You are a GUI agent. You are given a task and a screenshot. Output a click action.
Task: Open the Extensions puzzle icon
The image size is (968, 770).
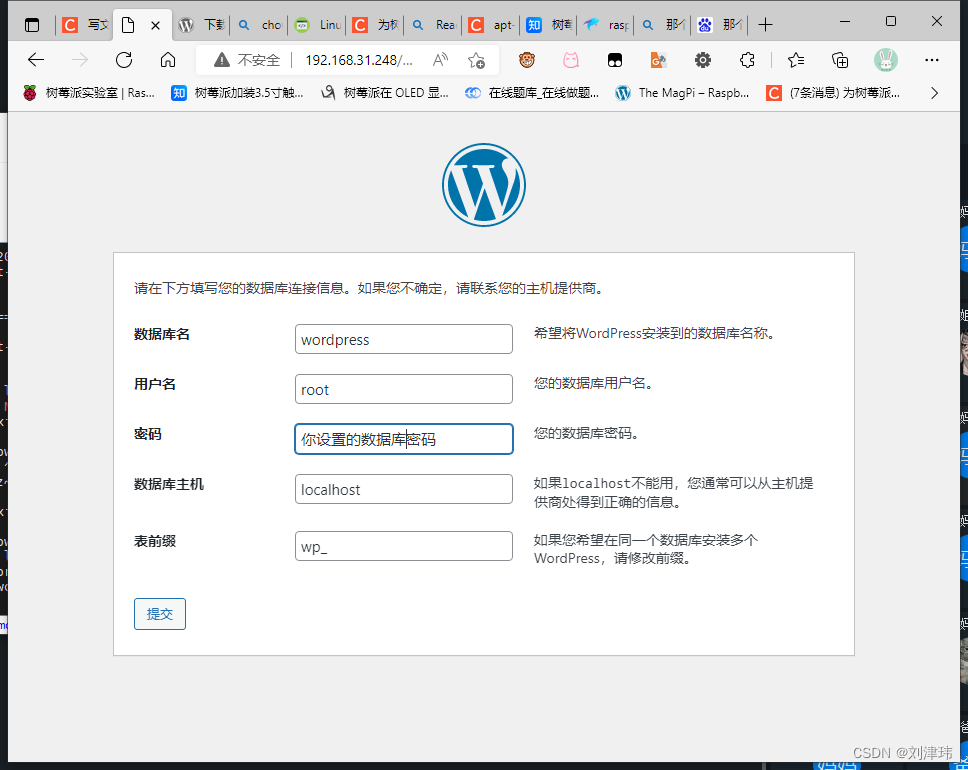(747, 60)
